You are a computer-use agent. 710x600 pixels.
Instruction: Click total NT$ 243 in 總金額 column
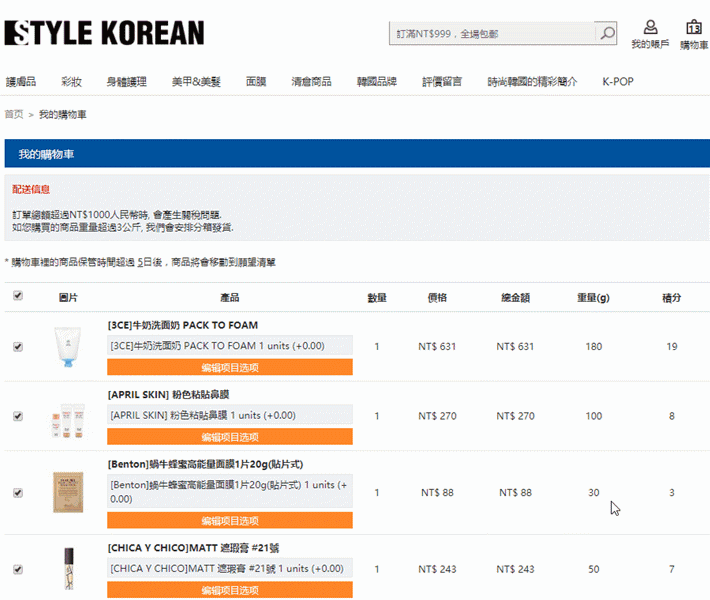(x=515, y=569)
